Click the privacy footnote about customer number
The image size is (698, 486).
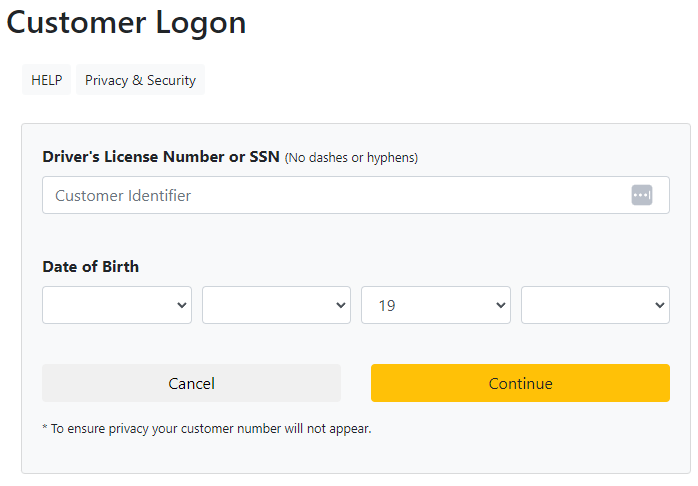pyautogui.click(x=207, y=429)
